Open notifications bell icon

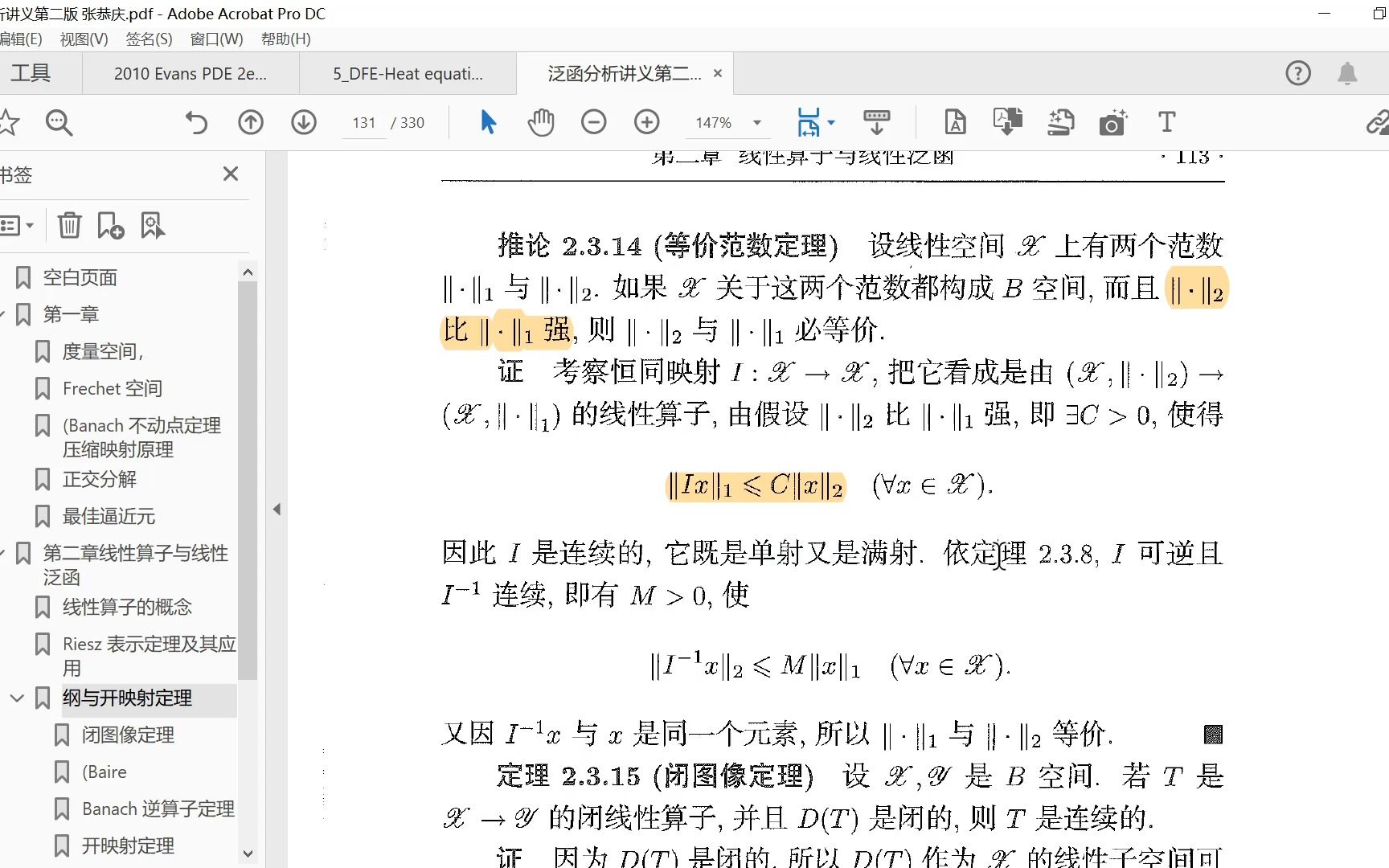(1348, 73)
